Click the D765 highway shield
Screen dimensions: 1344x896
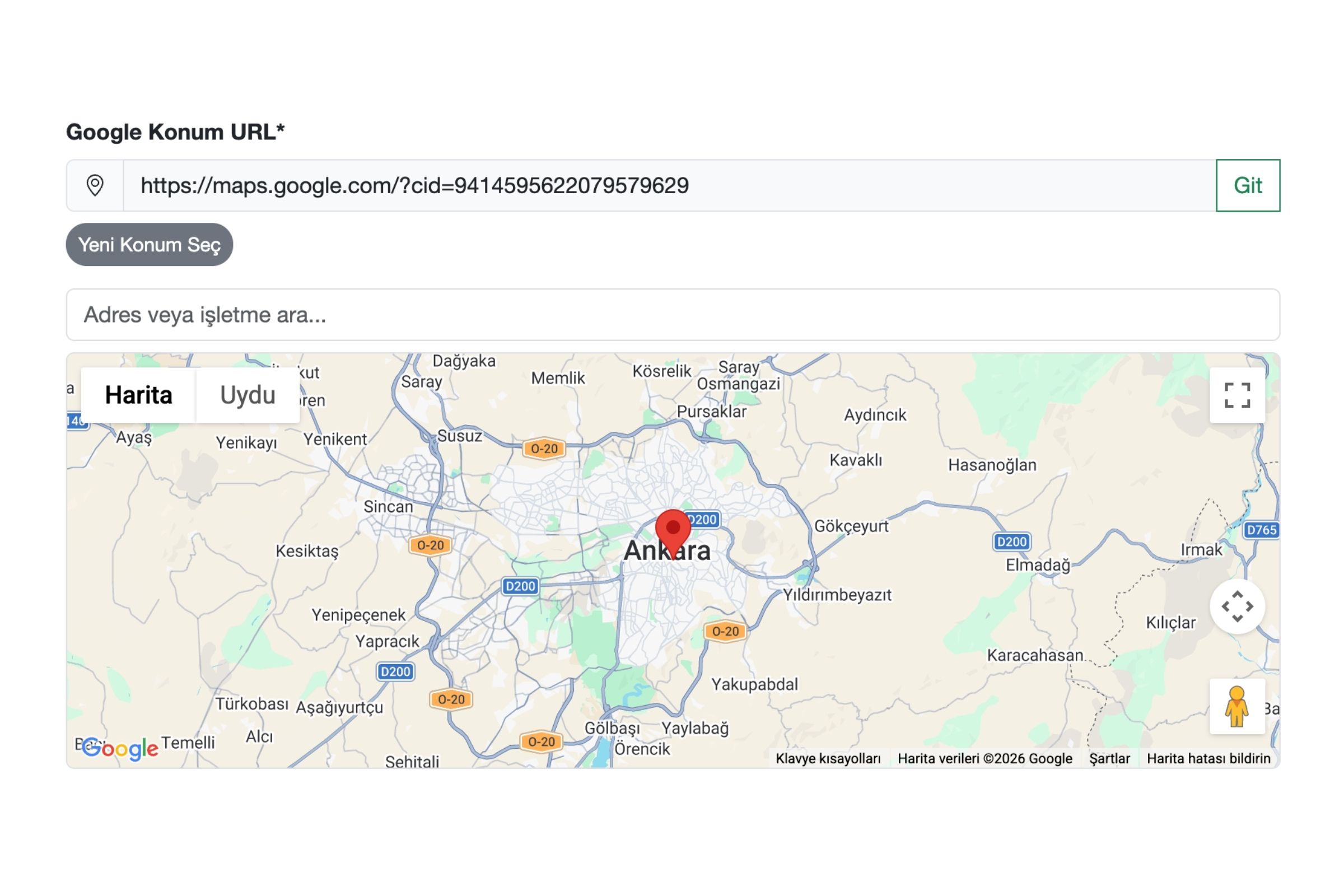[1261, 530]
